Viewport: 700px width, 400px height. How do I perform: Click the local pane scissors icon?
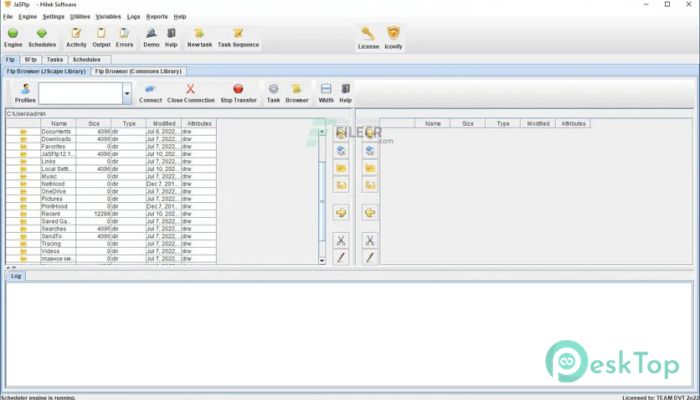(x=341, y=241)
